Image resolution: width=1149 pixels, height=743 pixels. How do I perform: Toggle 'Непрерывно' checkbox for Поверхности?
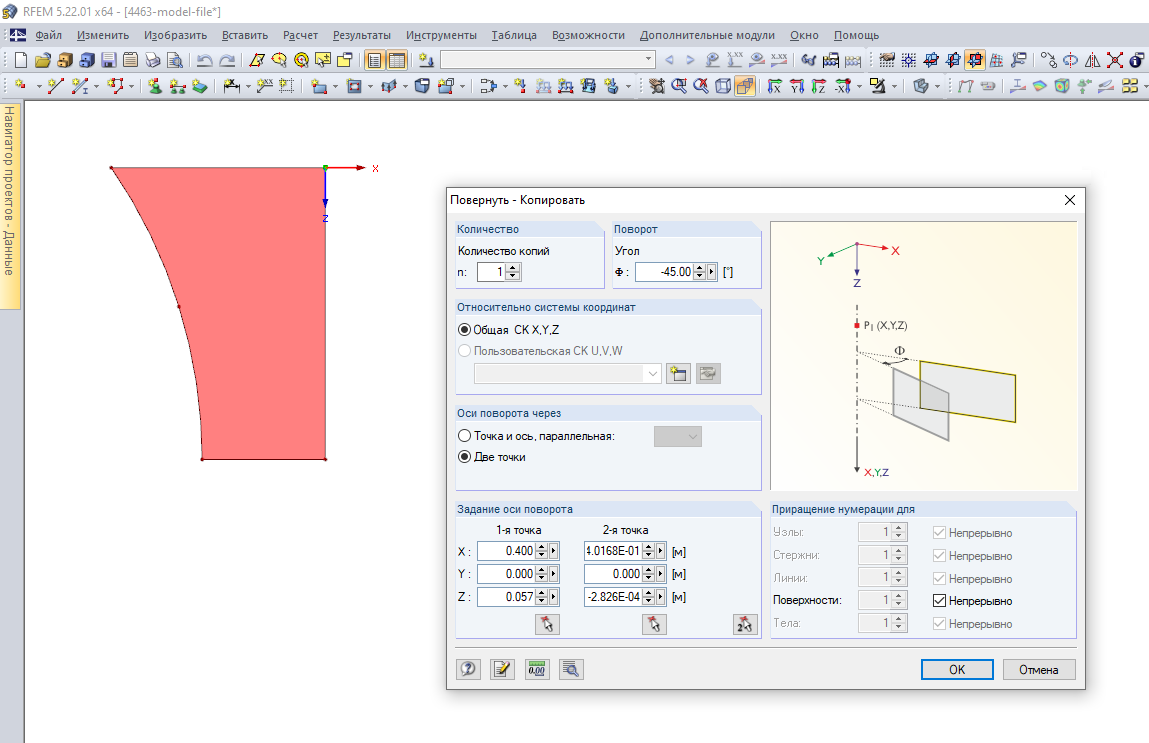[939, 601]
